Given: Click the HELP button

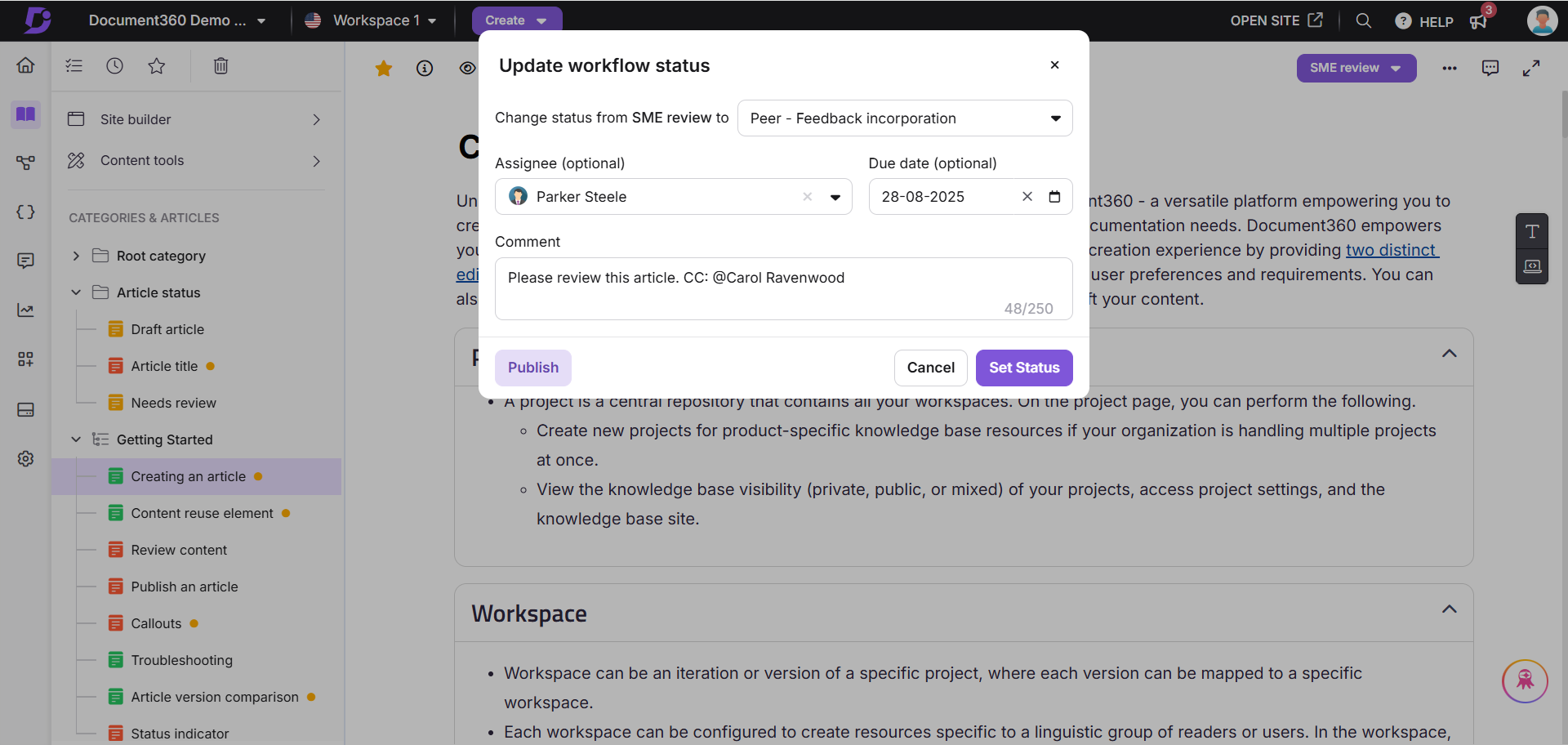Looking at the screenshot, I should 1424,21.
